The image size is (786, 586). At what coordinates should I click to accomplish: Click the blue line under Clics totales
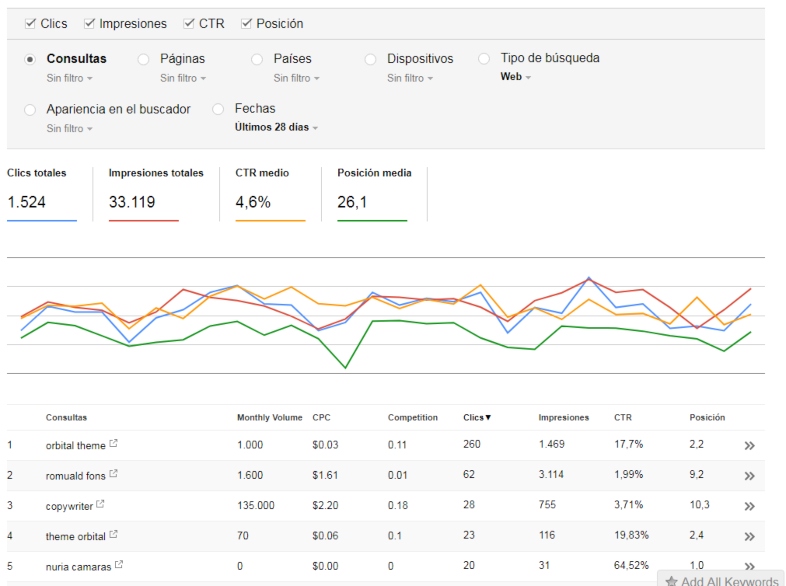(x=42, y=221)
